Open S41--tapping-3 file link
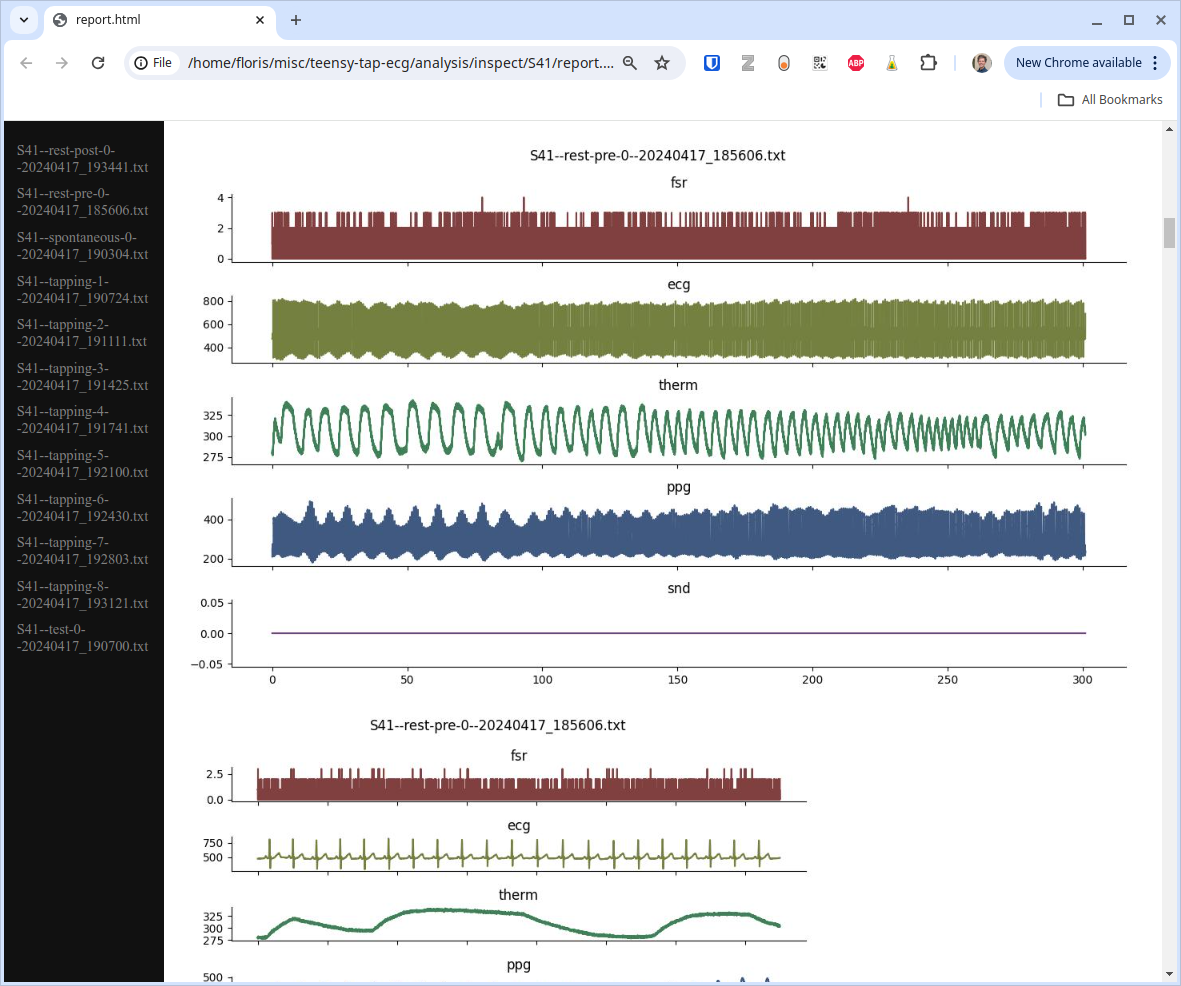This screenshot has width=1181, height=986. point(82,377)
